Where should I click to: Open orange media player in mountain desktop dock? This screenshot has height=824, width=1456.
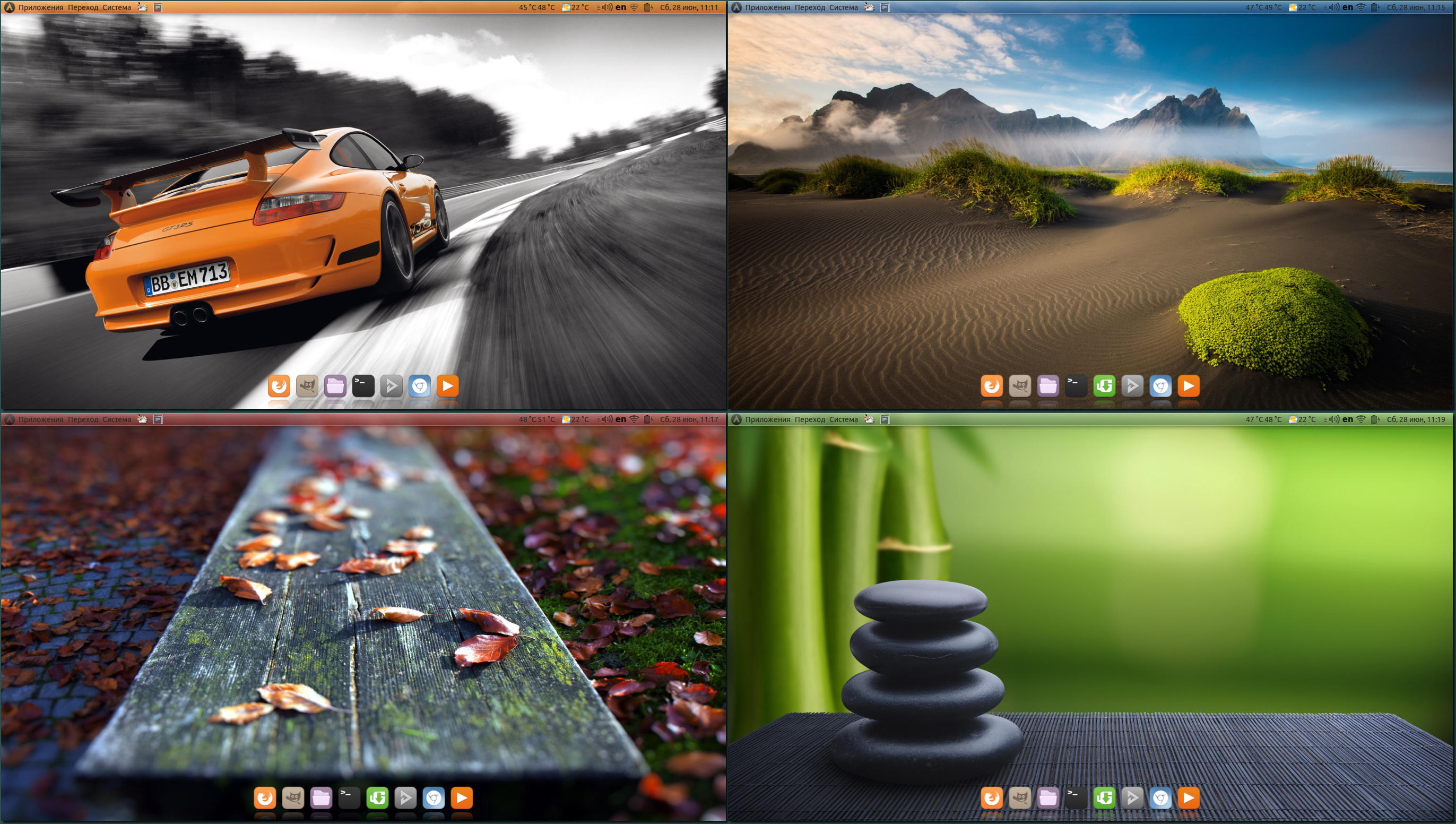point(1189,386)
